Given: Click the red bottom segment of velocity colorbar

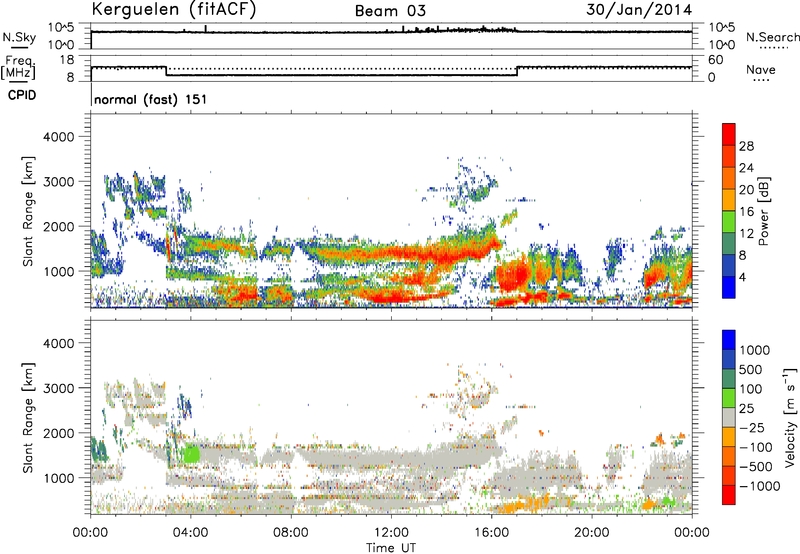Looking at the screenshot, I should [729, 495].
